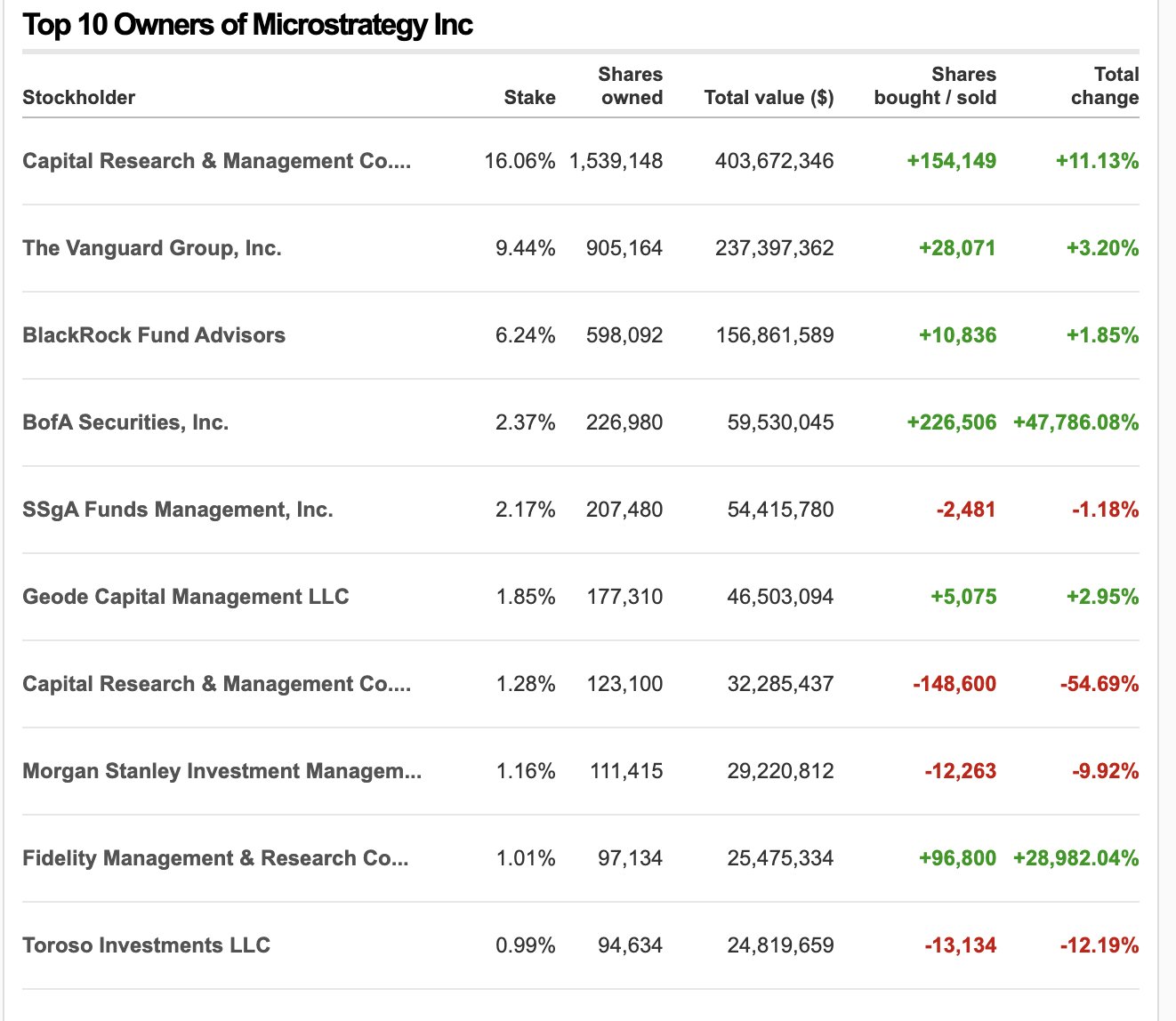Select the "Shares owned" column header
Viewport: 1176px width, 1021px height.
(x=630, y=86)
